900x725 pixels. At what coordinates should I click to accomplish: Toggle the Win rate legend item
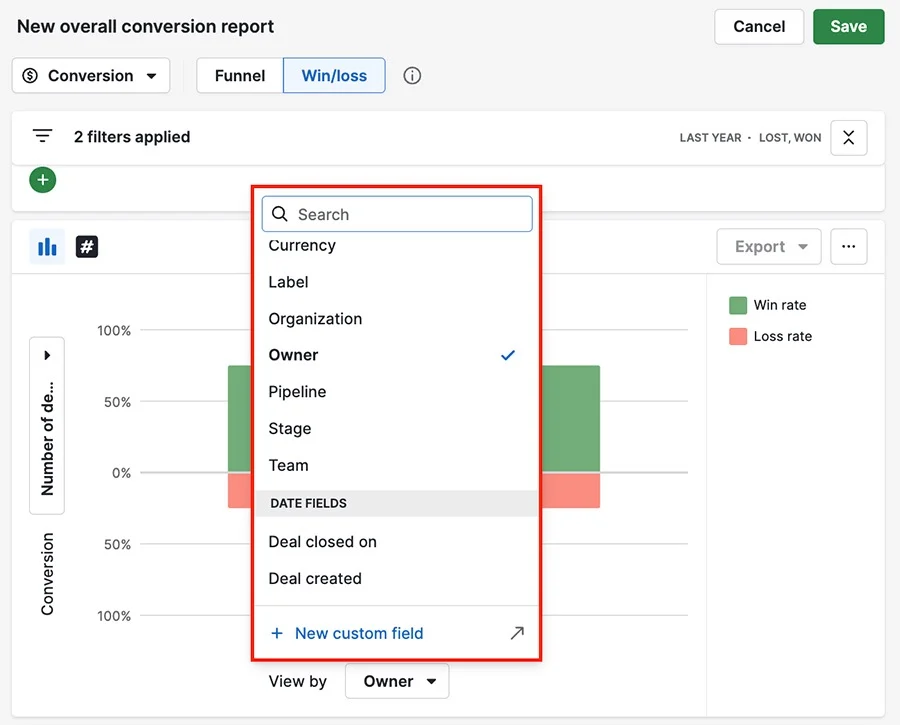pyautogui.click(x=767, y=305)
